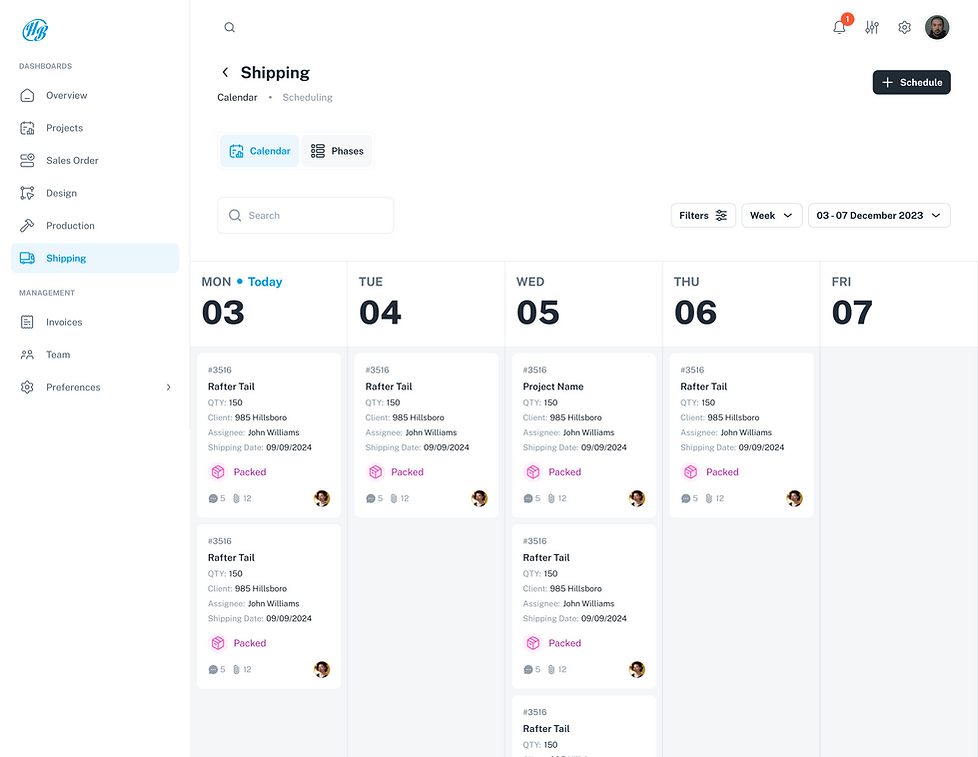The image size is (978, 757).
Task: Click assignee avatar on second Monday card
Action: click(x=322, y=669)
